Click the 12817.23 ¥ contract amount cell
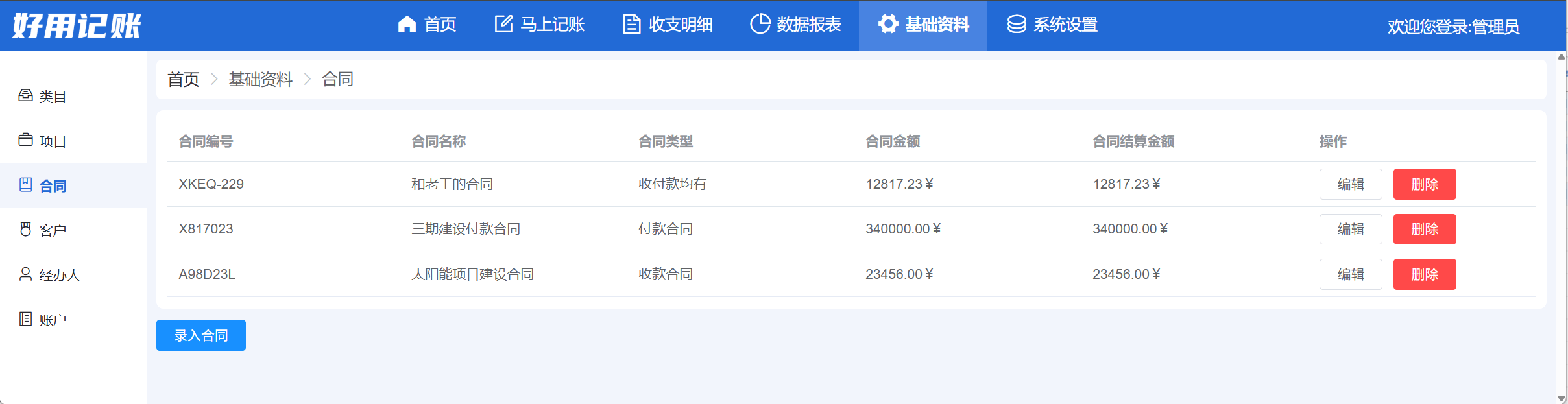 coord(899,184)
